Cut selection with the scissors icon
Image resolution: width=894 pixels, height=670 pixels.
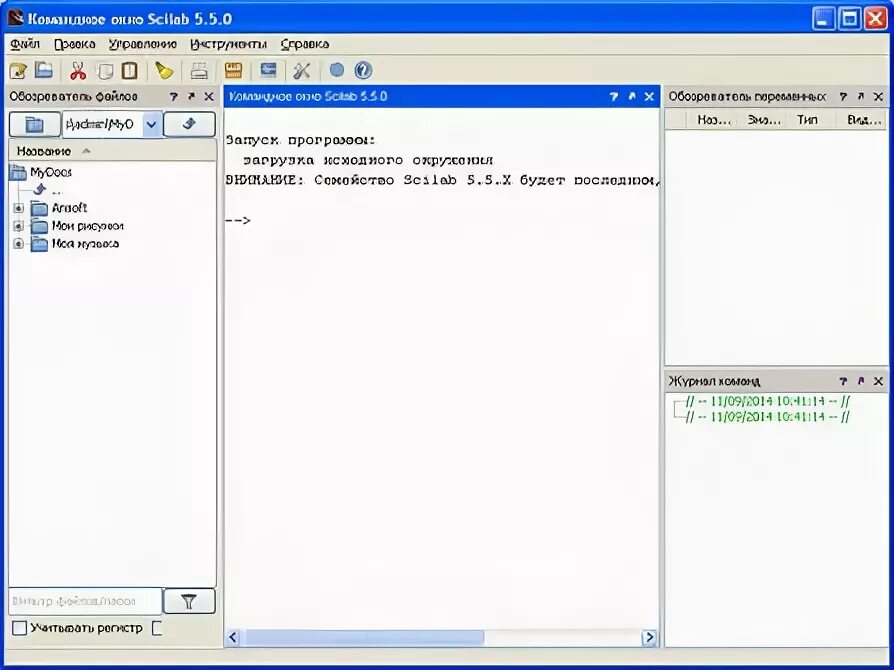pos(78,71)
